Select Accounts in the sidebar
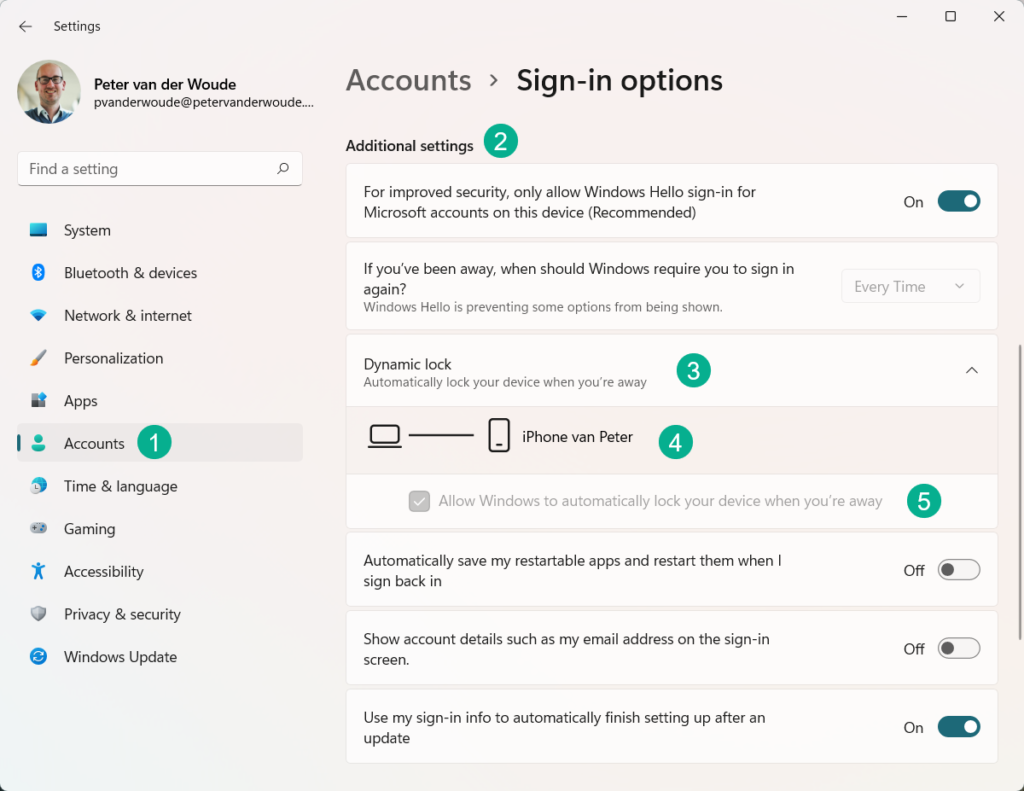Viewport: 1024px width, 791px height. [94, 443]
